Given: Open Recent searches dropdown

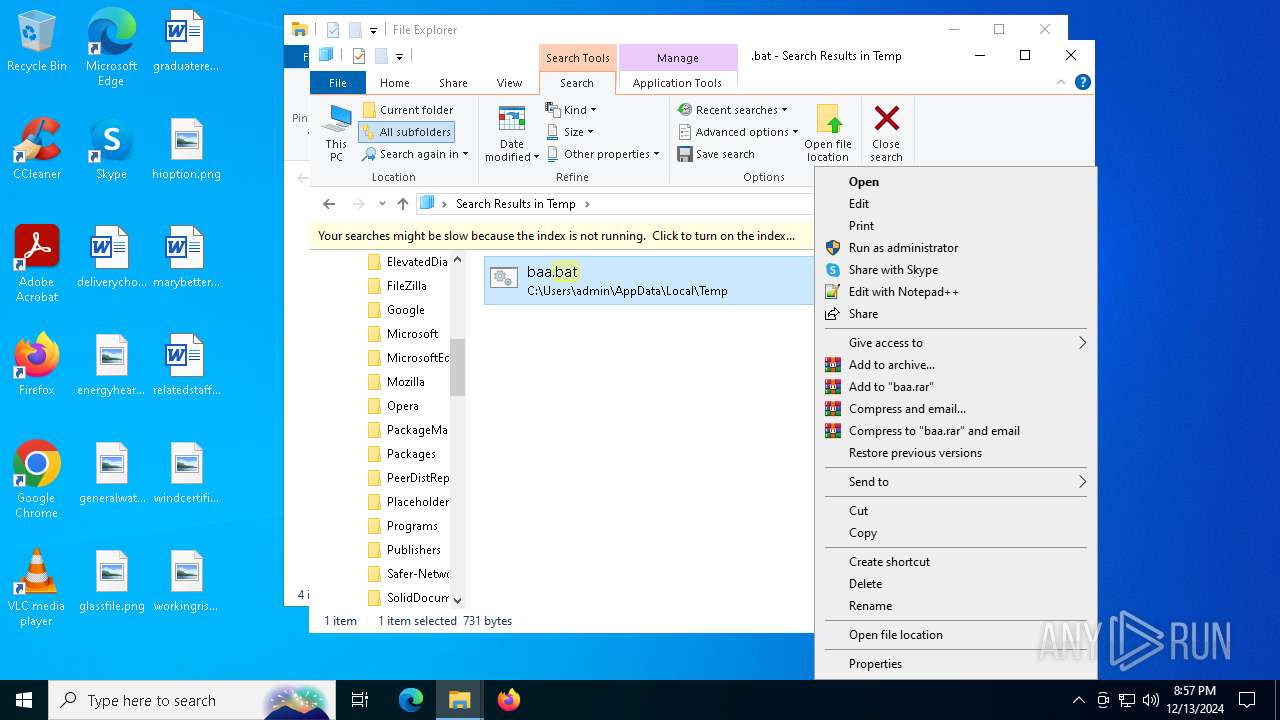Looking at the screenshot, I should (x=732, y=110).
